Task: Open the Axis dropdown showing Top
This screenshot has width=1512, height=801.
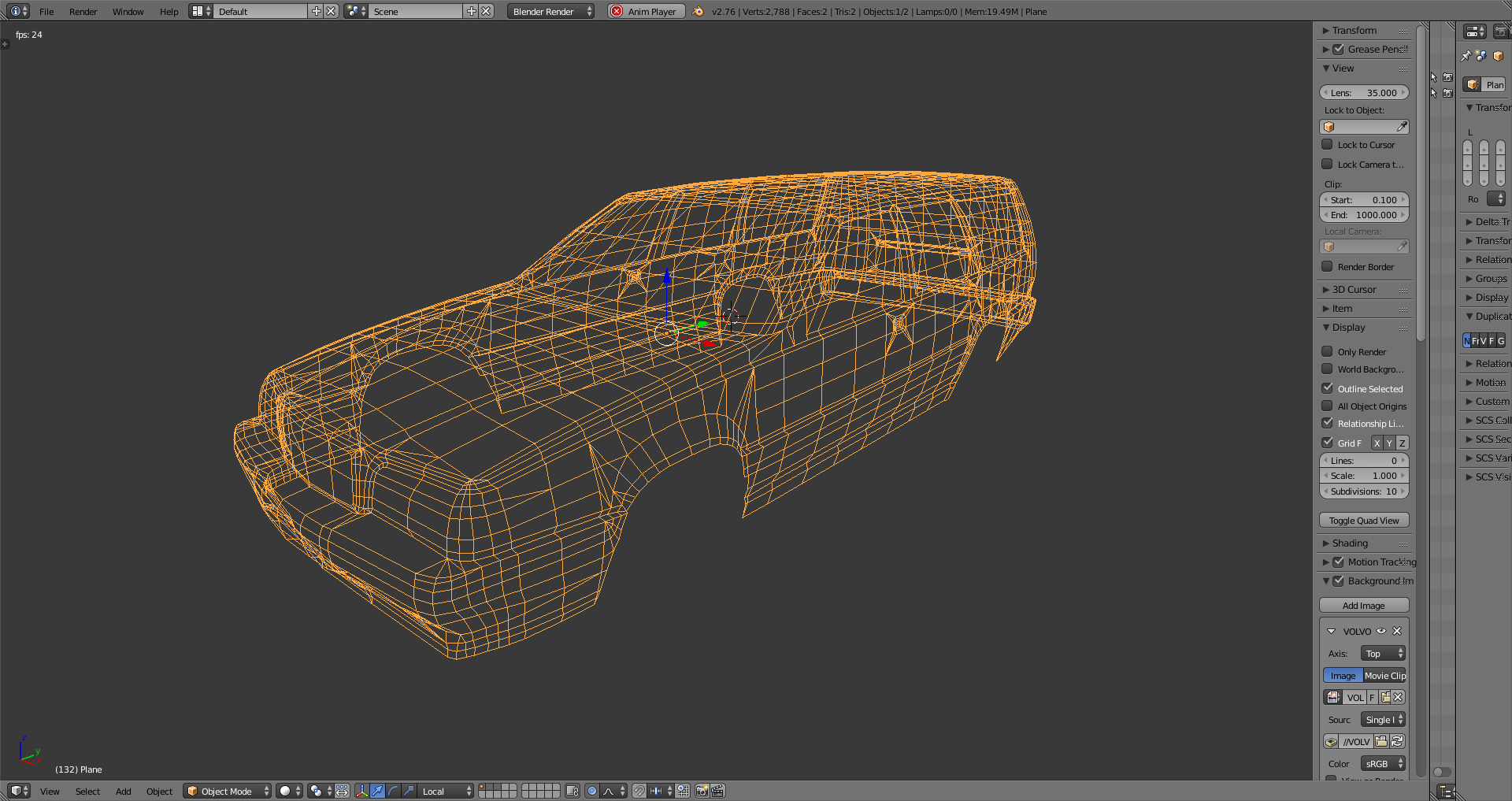Action: click(1383, 654)
